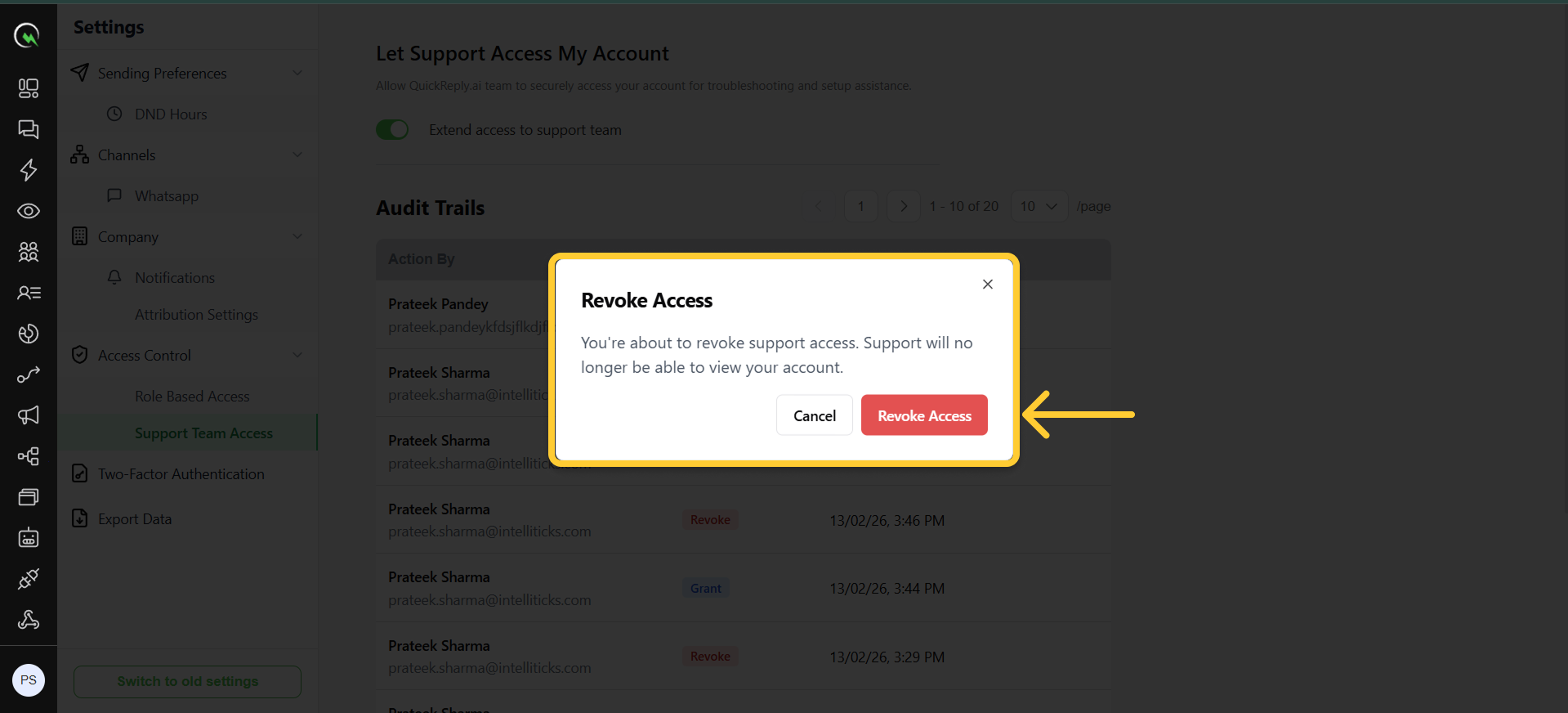This screenshot has height=713, width=1568.
Task: Open Two-Factor Authentication settings
Action: (181, 474)
